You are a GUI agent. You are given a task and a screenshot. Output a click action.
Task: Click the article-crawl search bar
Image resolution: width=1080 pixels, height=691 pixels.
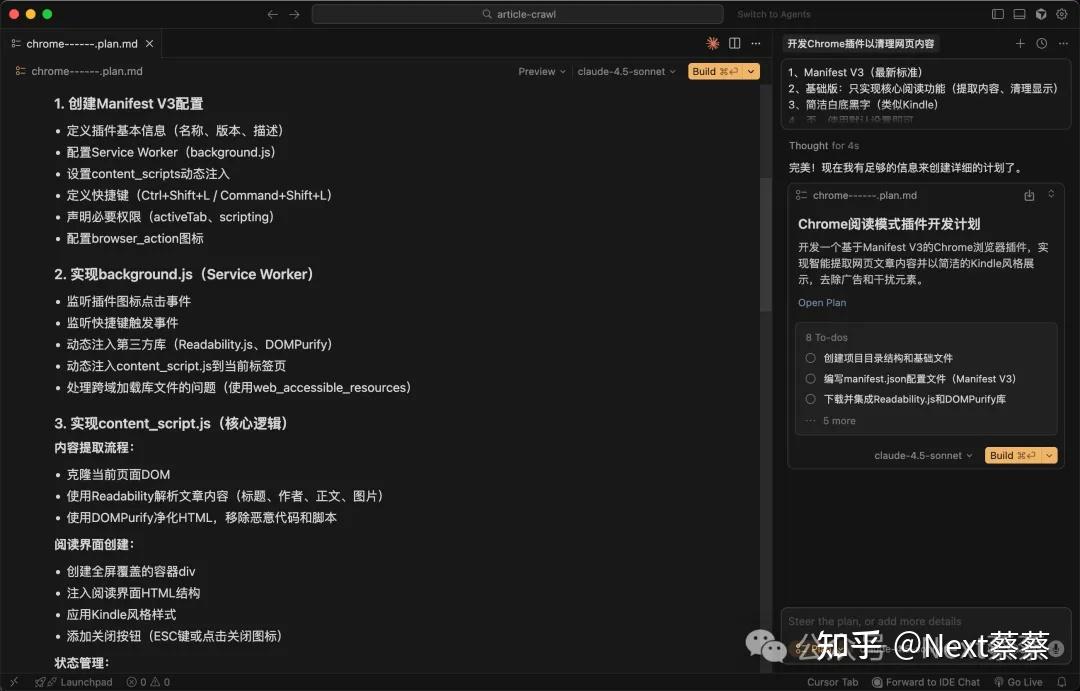click(x=518, y=13)
